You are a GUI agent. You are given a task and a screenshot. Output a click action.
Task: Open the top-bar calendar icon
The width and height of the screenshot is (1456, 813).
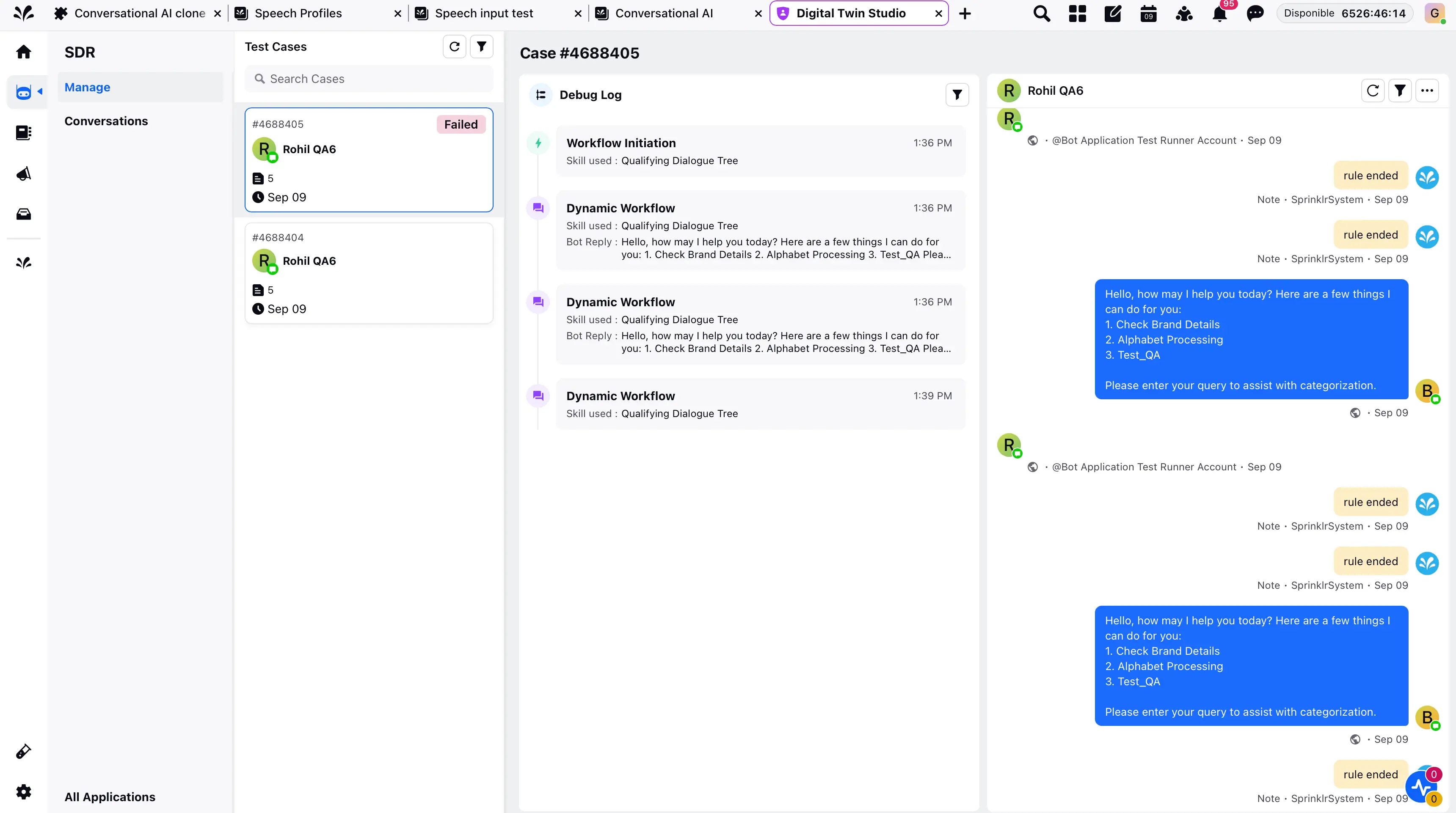pyautogui.click(x=1148, y=14)
